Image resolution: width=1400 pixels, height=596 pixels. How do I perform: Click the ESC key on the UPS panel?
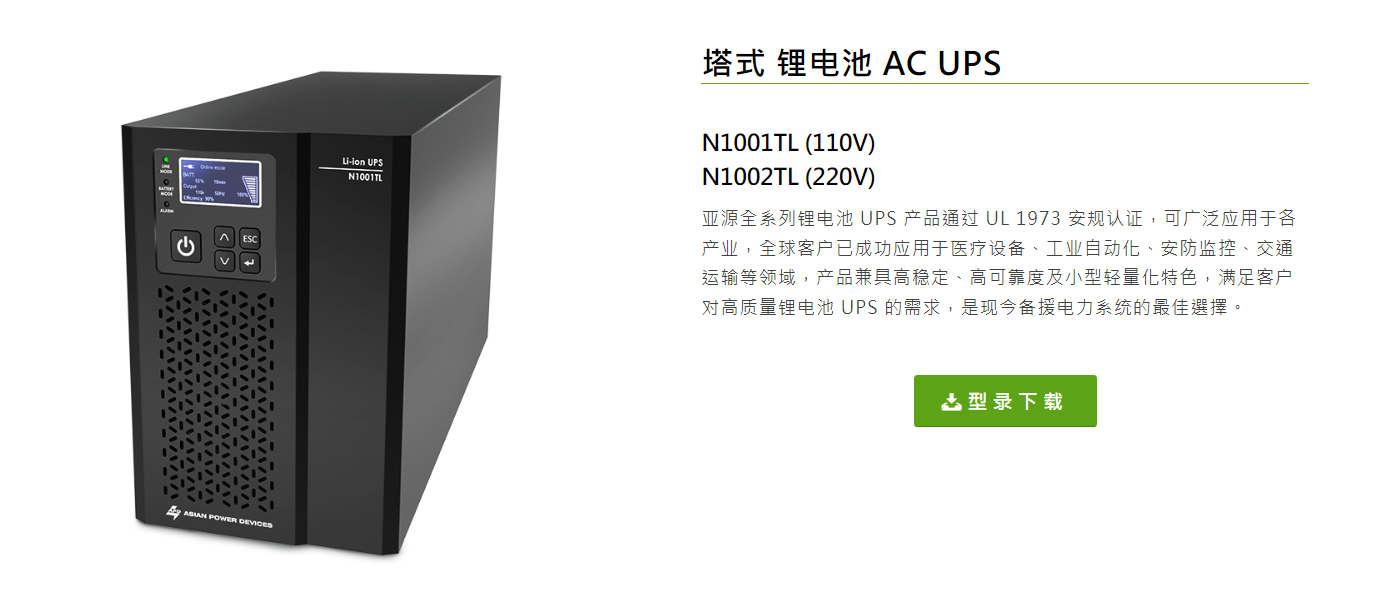pos(250,239)
